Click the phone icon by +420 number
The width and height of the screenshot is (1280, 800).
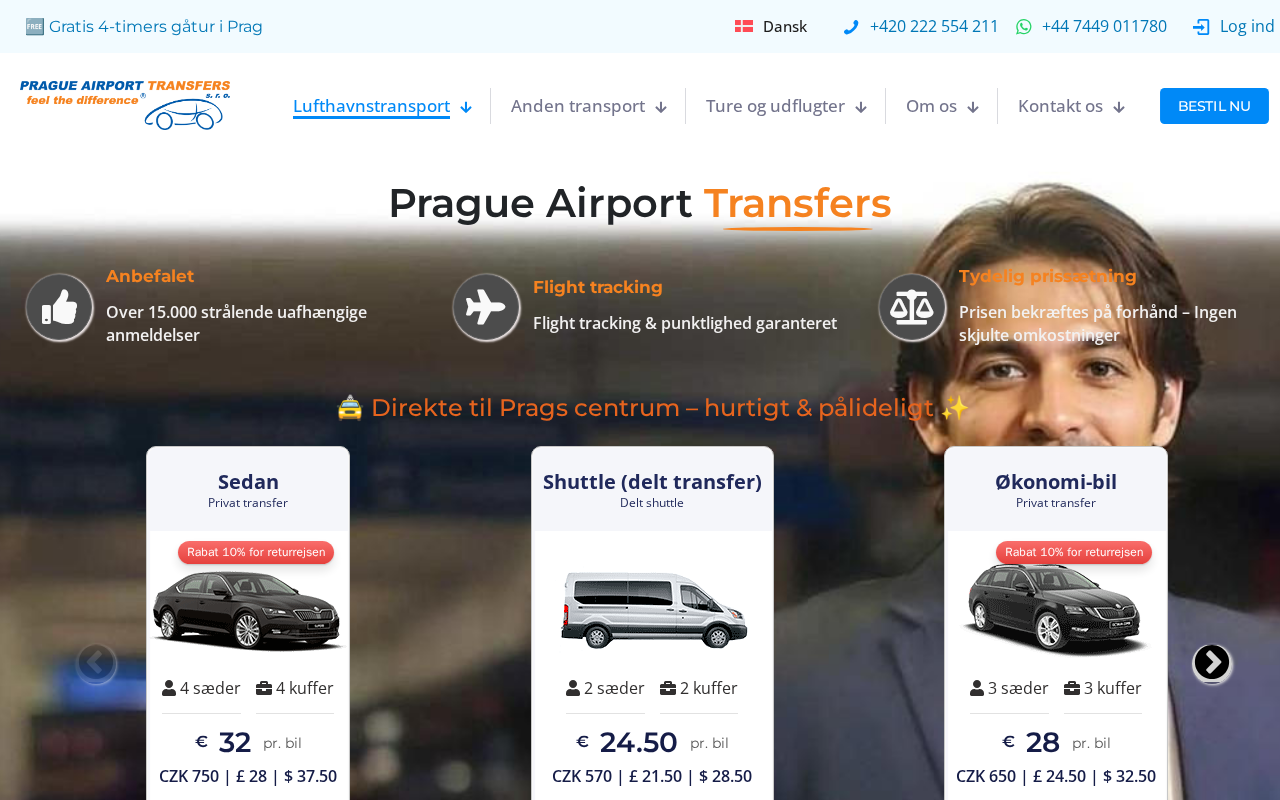pos(851,27)
